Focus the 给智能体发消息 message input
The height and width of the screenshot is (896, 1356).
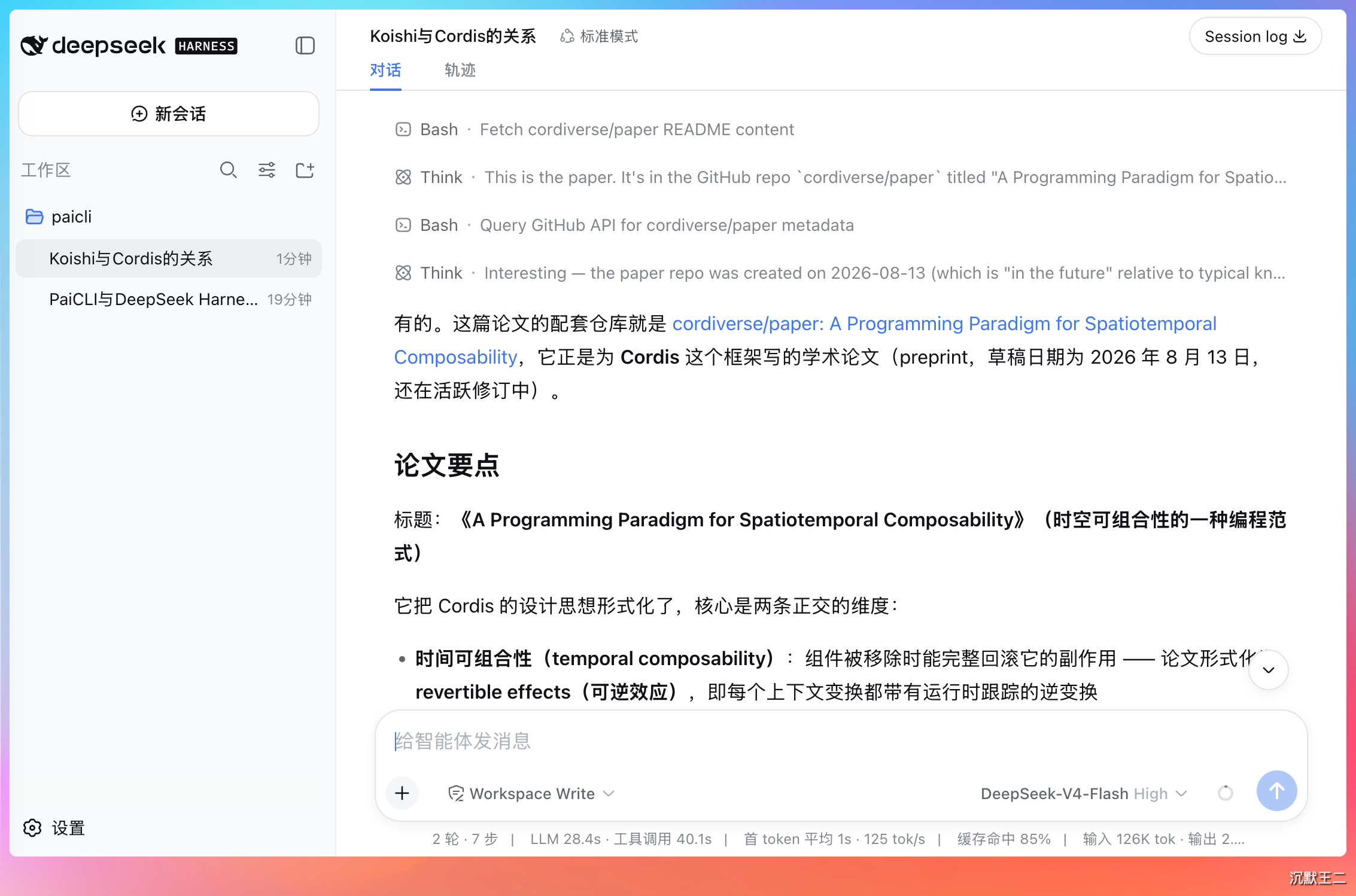(841, 741)
